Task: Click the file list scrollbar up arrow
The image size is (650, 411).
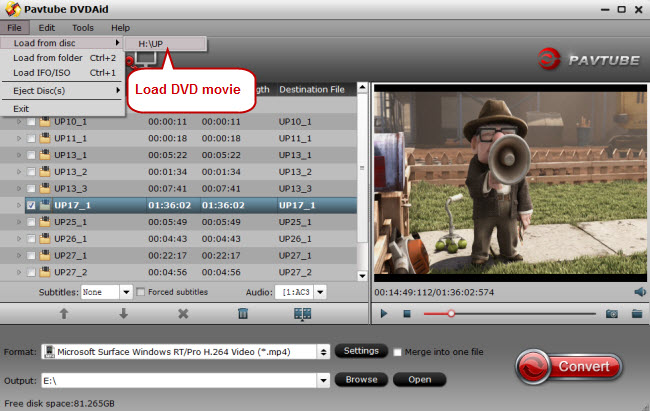Action: (x=362, y=88)
